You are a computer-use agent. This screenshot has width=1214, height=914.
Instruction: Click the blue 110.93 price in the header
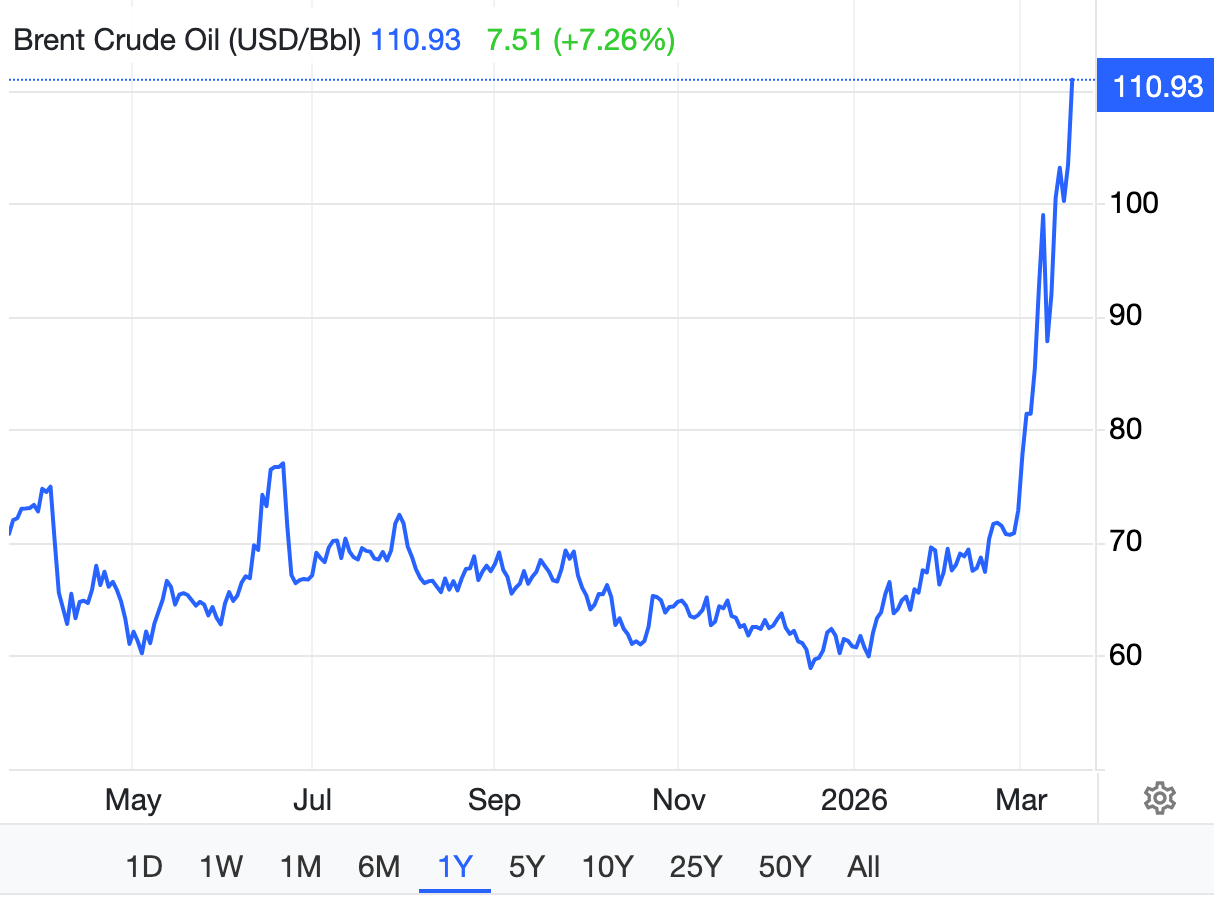(416, 40)
